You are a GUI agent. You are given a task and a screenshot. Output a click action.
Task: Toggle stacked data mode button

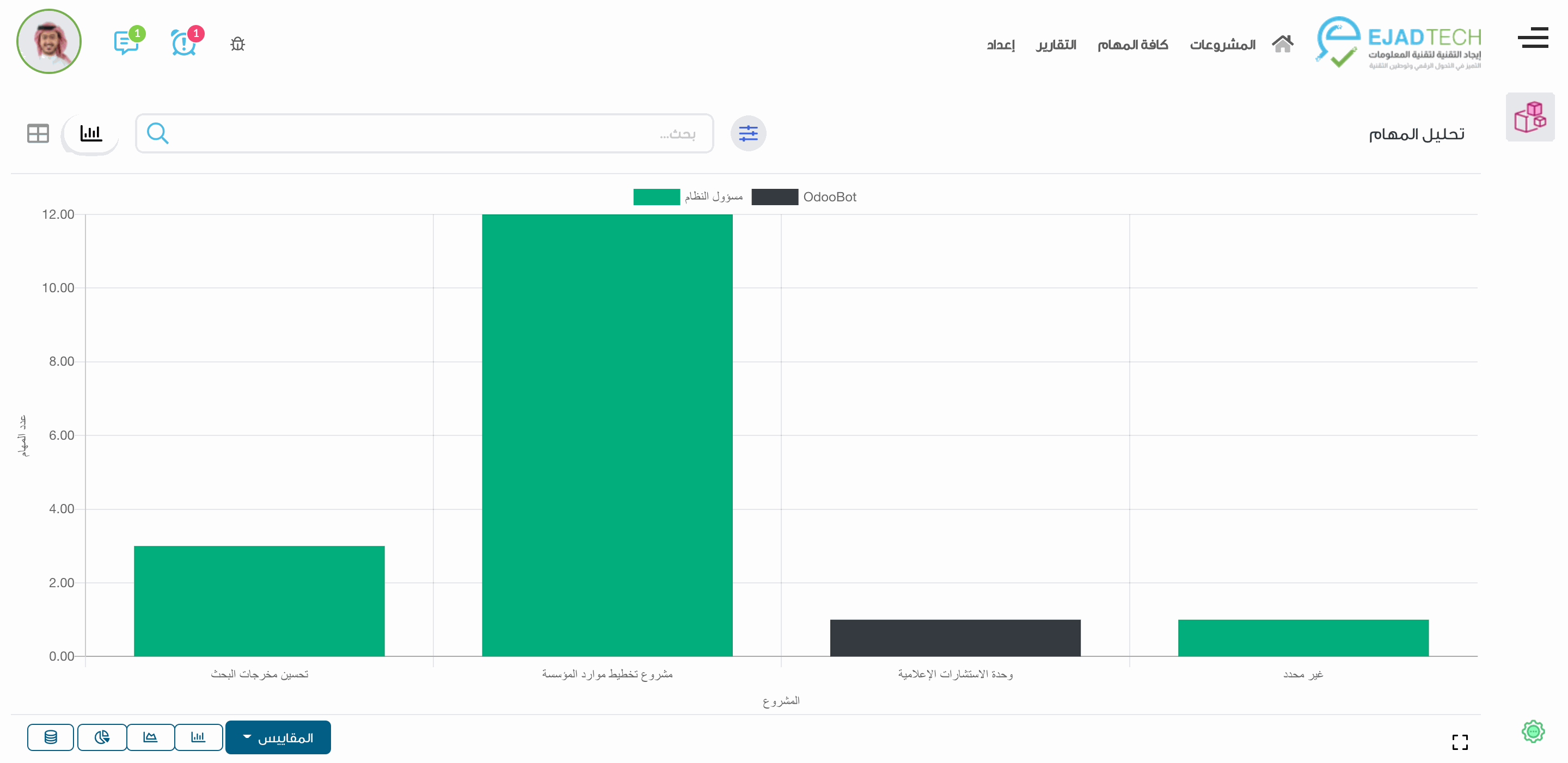(51, 737)
